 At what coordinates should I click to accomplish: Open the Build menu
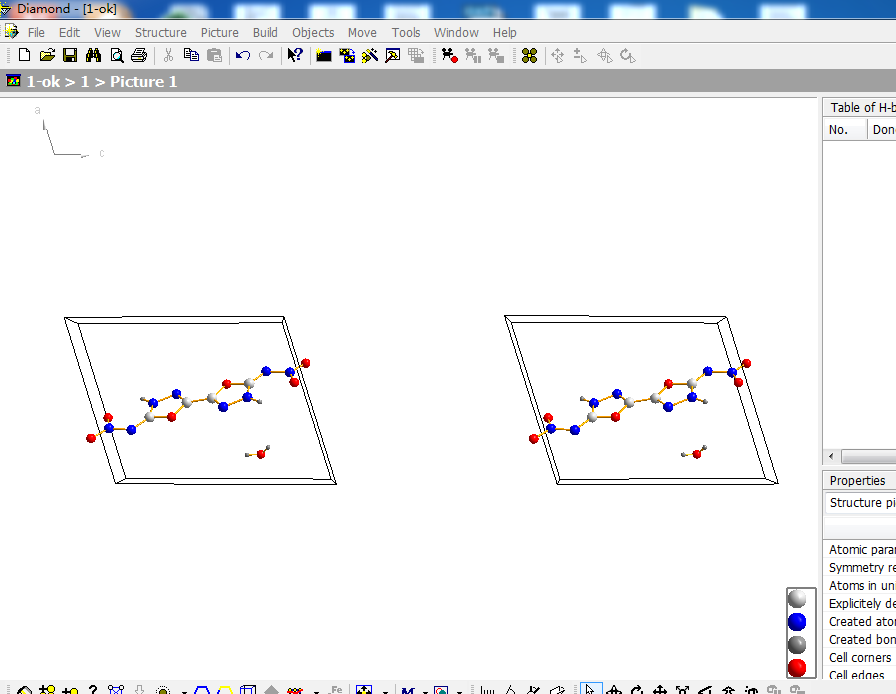click(x=265, y=33)
